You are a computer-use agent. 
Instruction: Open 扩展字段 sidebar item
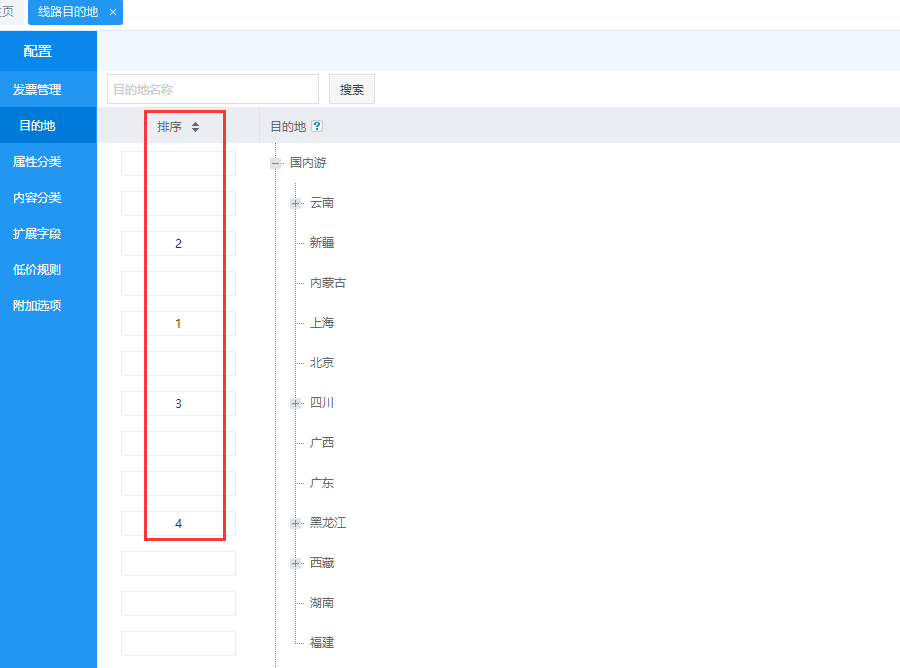coord(37,234)
